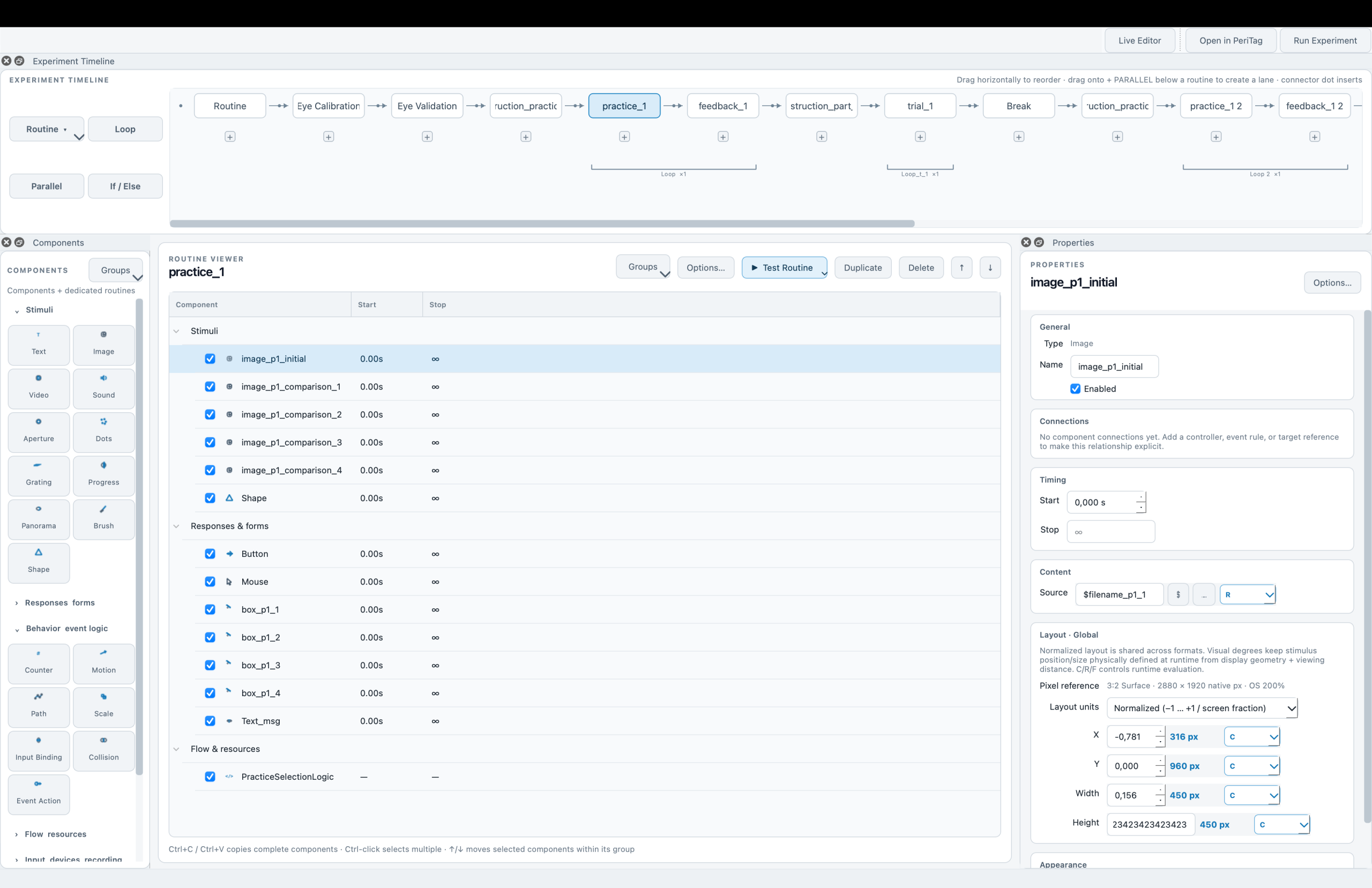Toggle the box_p1_3 checkbox
The image size is (1372, 888).
[x=210, y=666]
